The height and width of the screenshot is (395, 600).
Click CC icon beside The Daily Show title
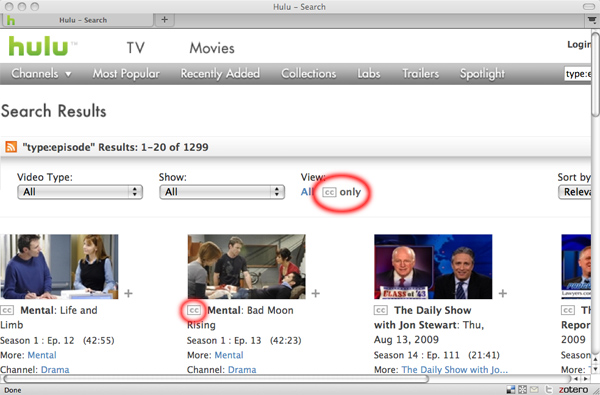pos(381,310)
